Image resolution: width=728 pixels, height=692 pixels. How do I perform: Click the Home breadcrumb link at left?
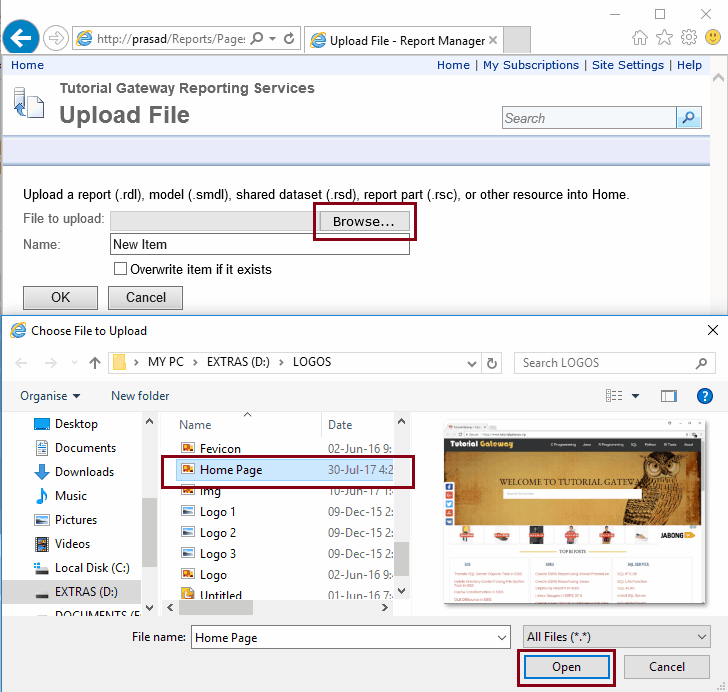27,65
